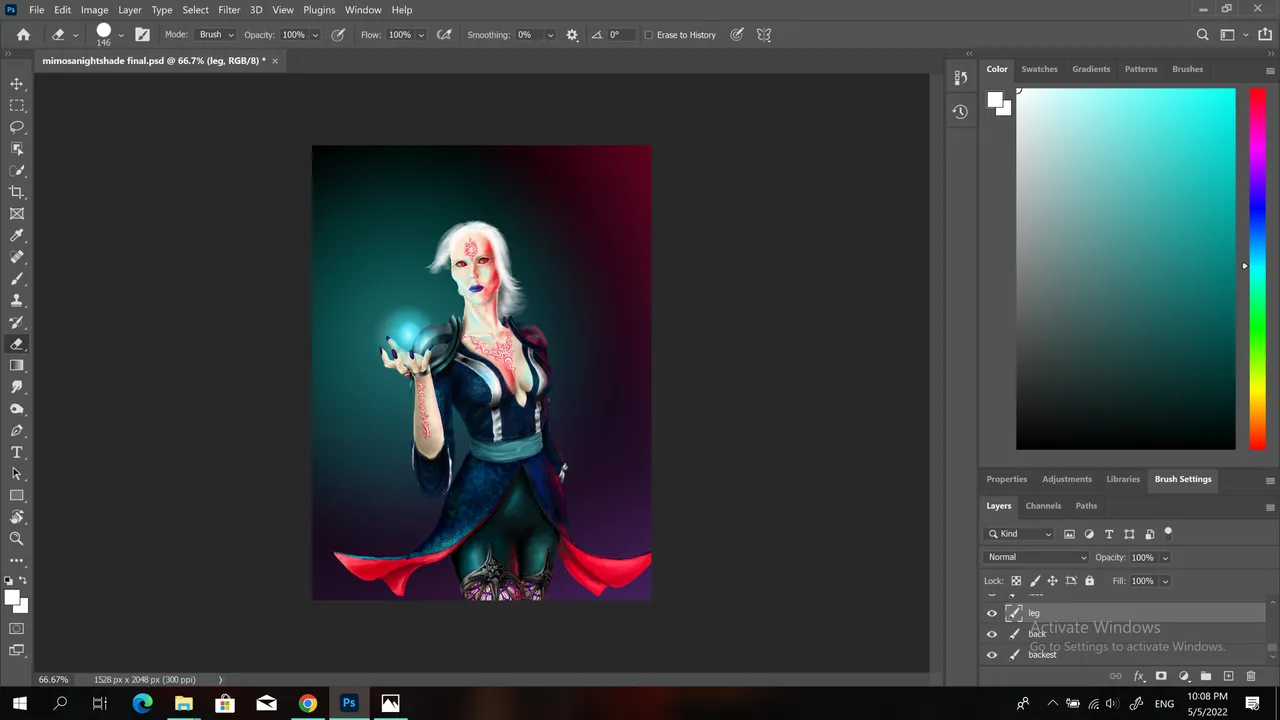This screenshot has height=720, width=1280.
Task: Click the Home icon in options bar
Action: pyautogui.click(x=23, y=35)
